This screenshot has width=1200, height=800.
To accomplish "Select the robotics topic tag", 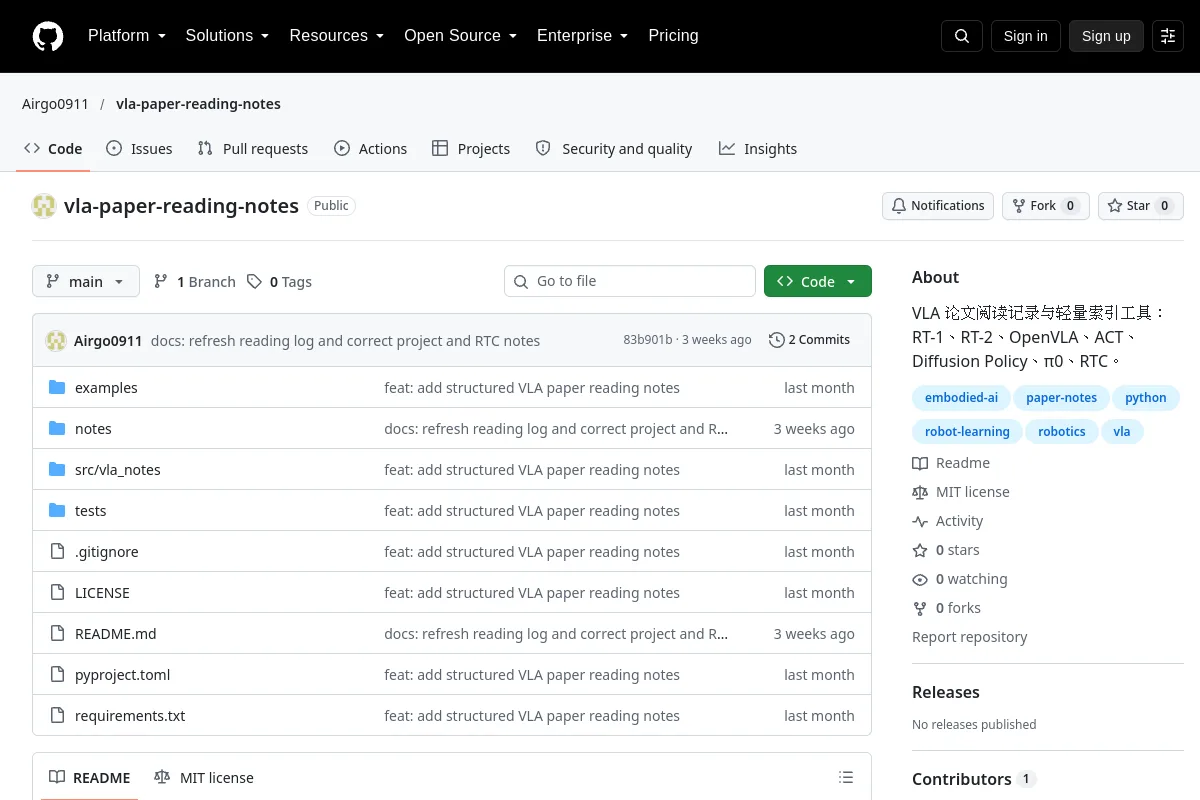I will click(x=1061, y=432).
